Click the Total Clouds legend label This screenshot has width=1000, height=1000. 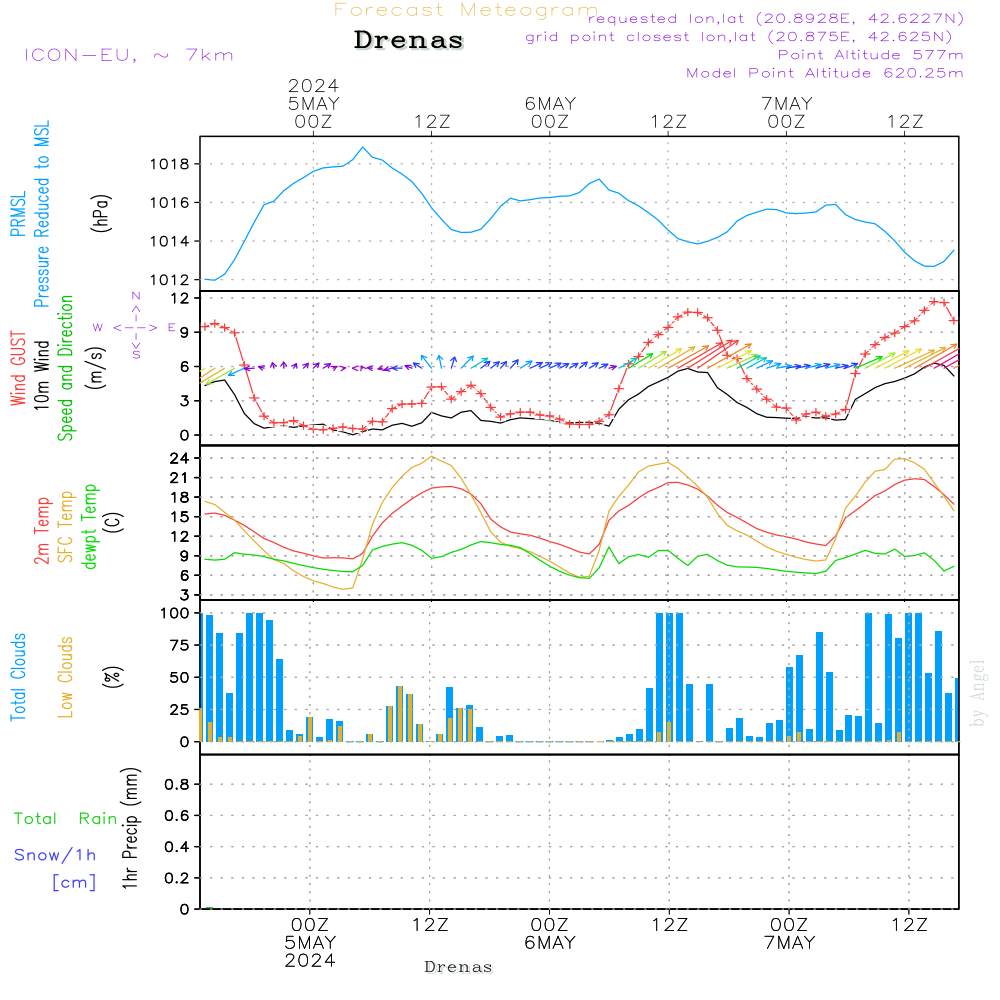tap(18, 677)
